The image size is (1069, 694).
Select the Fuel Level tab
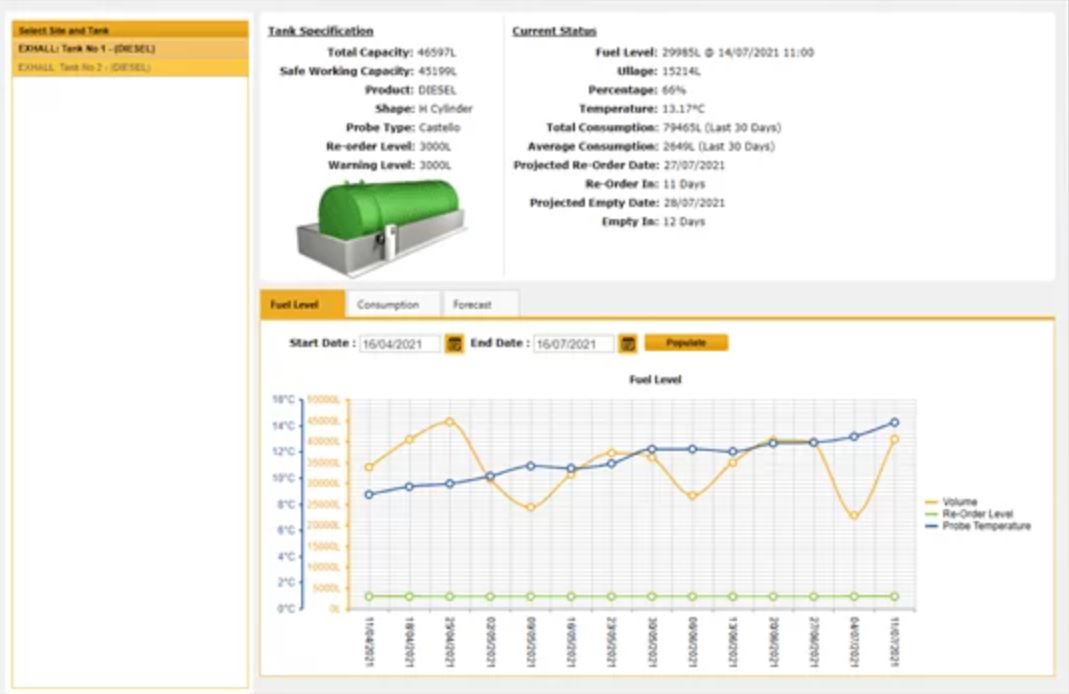click(294, 305)
